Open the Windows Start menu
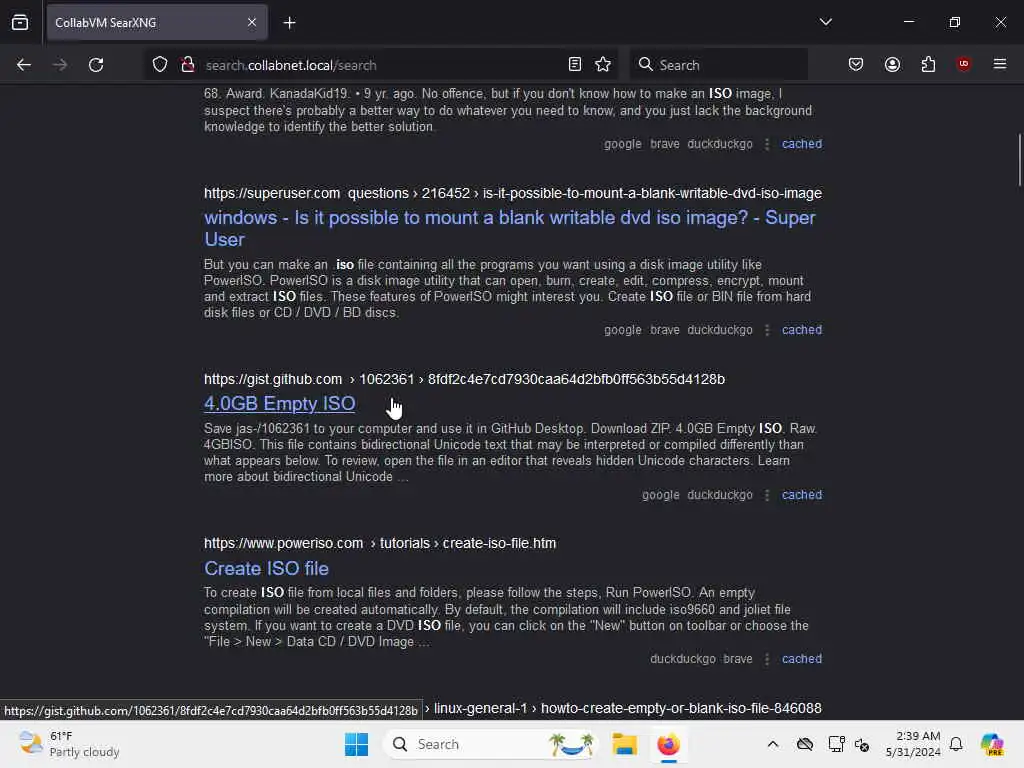The image size is (1024, 768). [357, 744]
